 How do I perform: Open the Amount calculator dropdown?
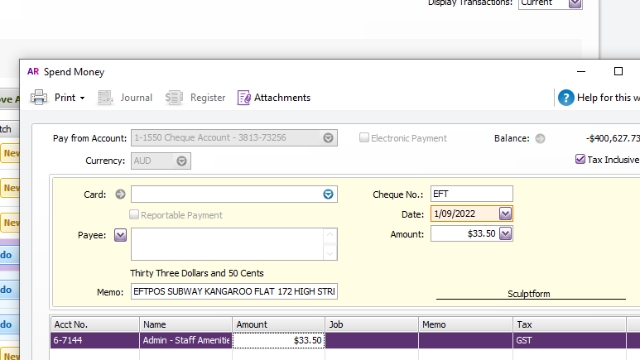point(505,233)
